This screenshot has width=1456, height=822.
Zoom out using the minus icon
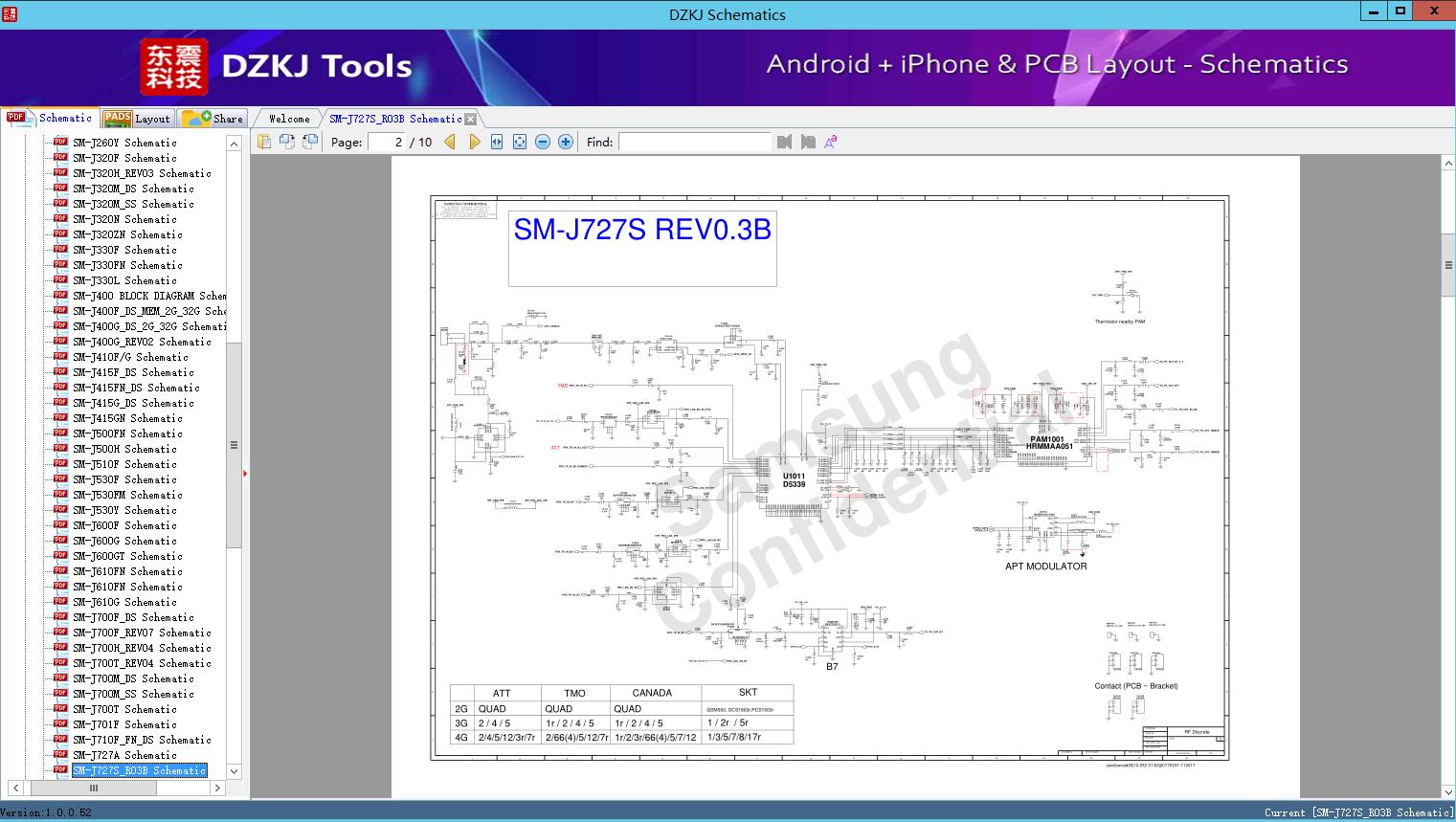point(542,142)
